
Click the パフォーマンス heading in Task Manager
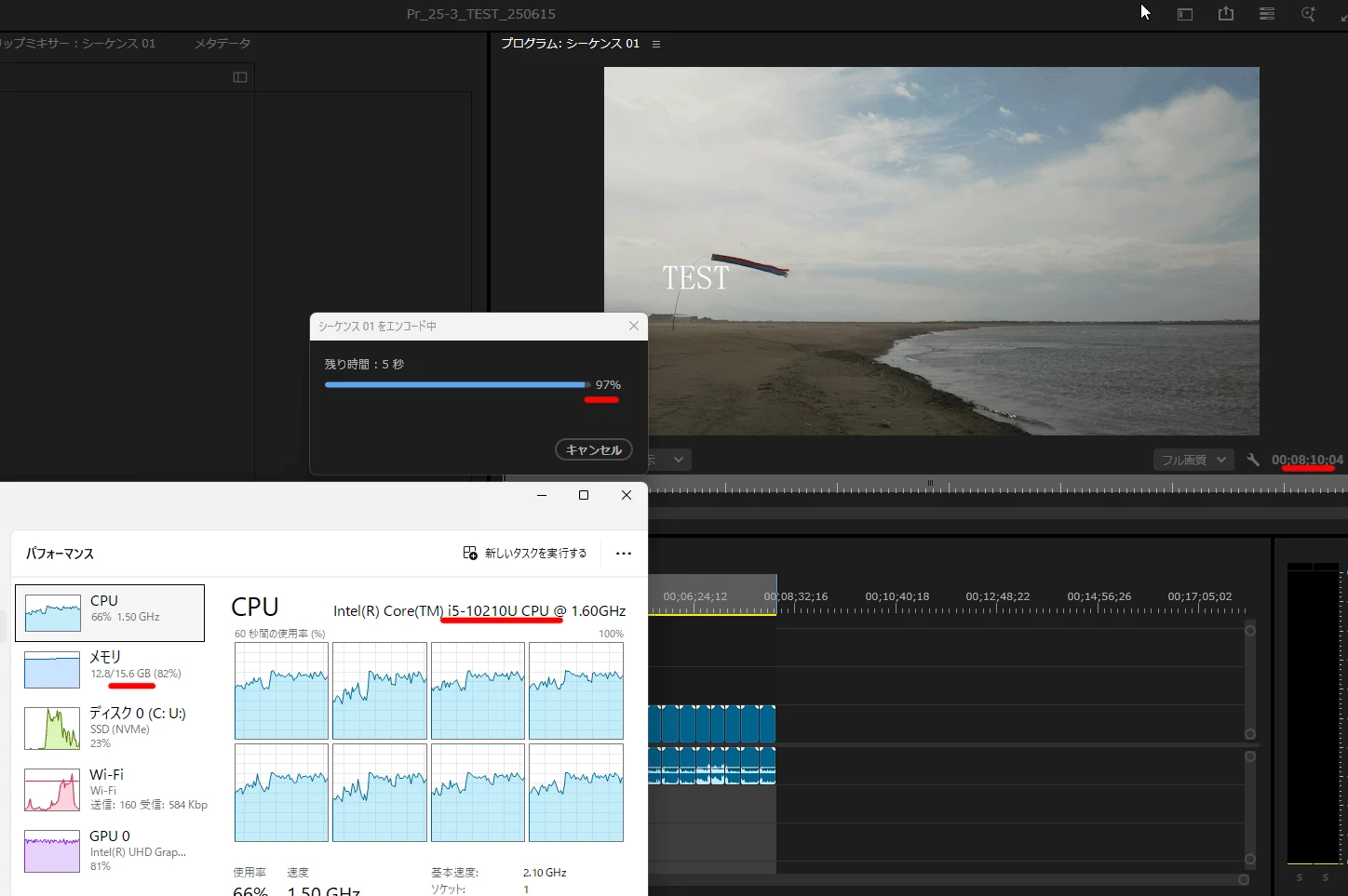point(60,554)
